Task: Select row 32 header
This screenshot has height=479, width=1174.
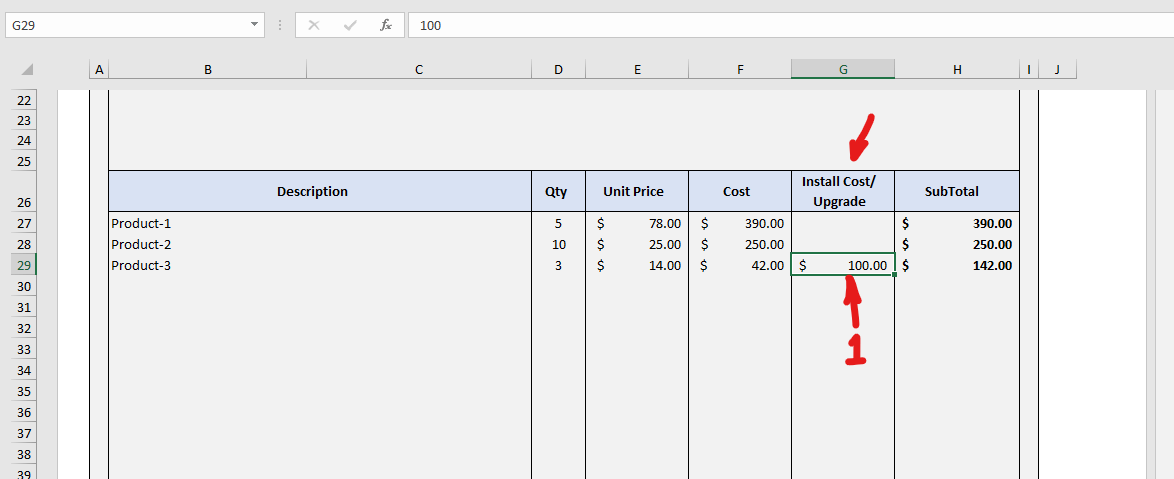Action: [24, 328]
